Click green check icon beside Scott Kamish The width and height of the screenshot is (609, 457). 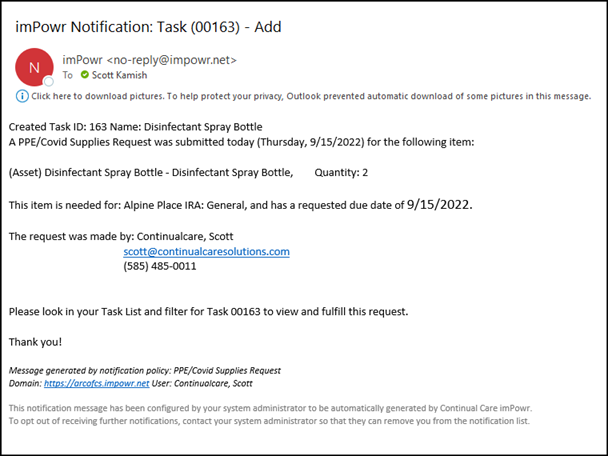(x=85, y=75)
